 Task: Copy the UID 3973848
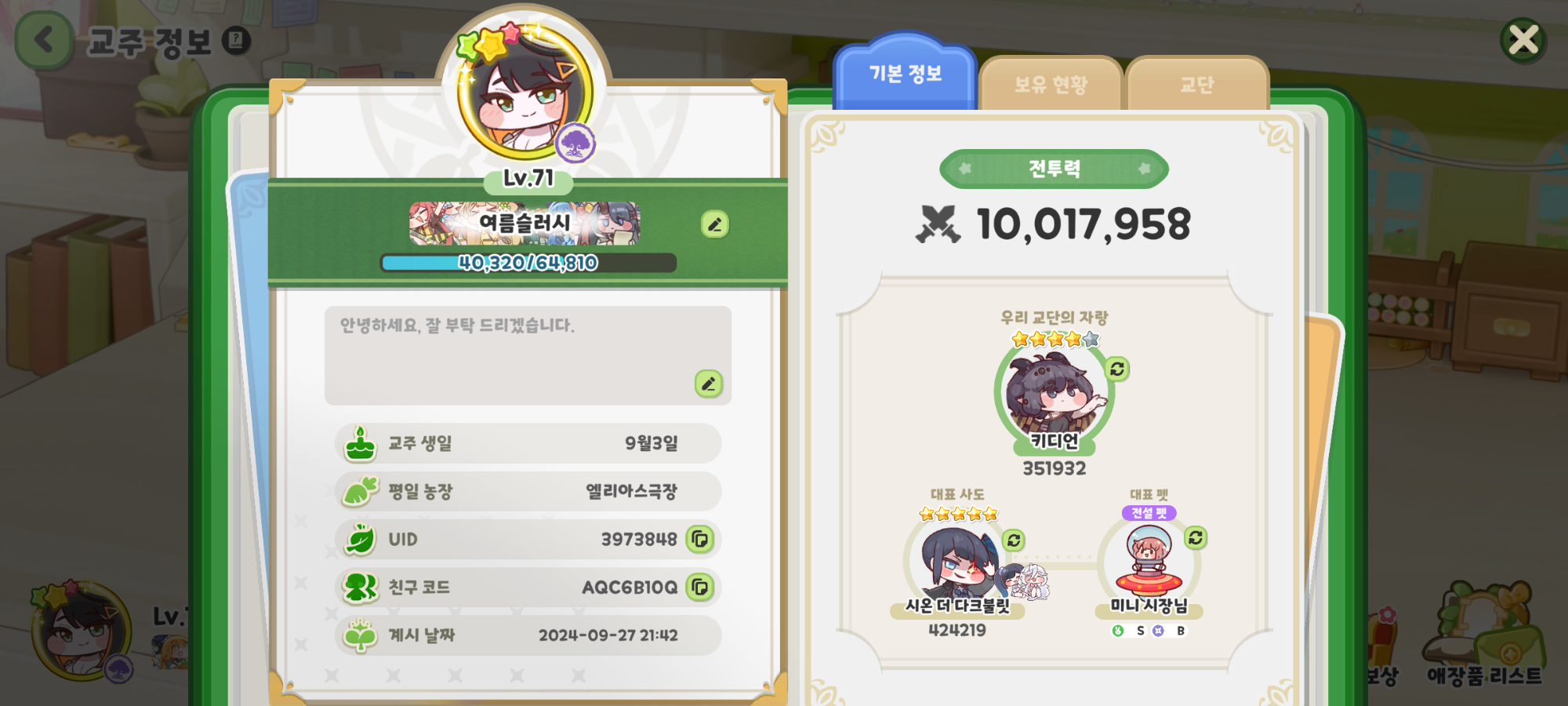(700, 540)
